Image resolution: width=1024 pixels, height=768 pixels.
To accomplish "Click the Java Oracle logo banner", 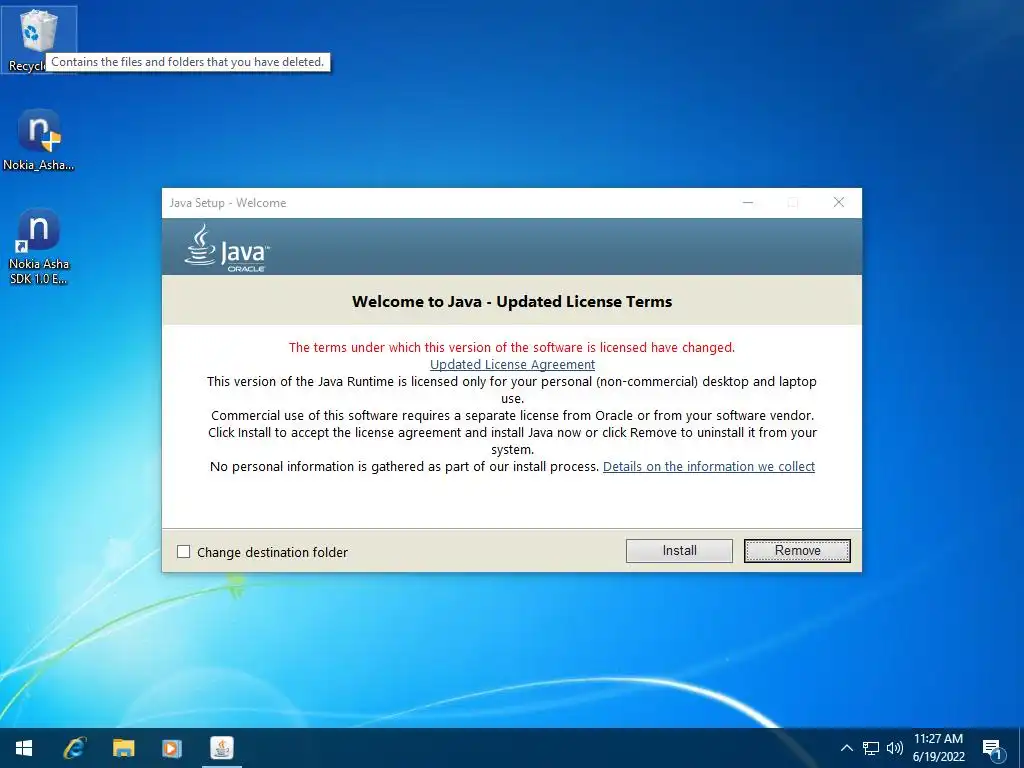I will coord(227,248).
